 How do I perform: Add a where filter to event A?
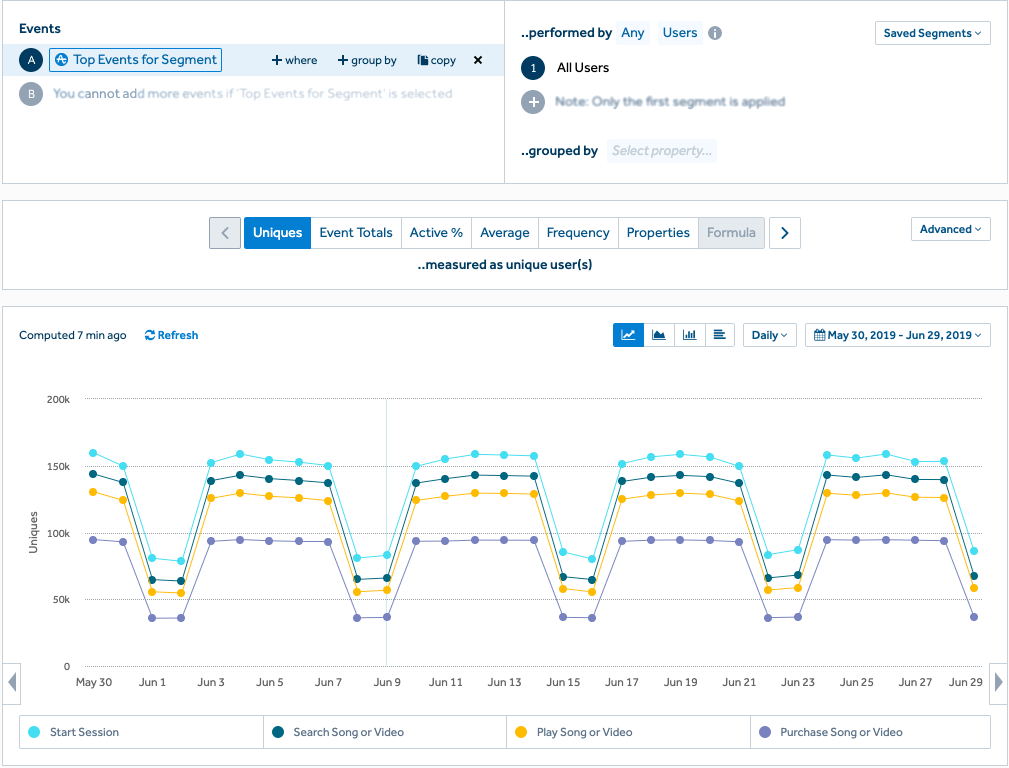(294, 60)
